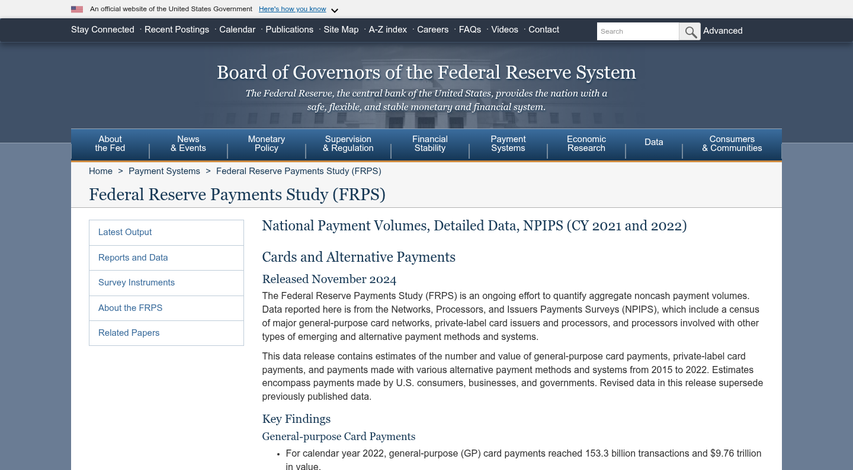
Task: Go to Recent Postings
Action: coord(177,30)
